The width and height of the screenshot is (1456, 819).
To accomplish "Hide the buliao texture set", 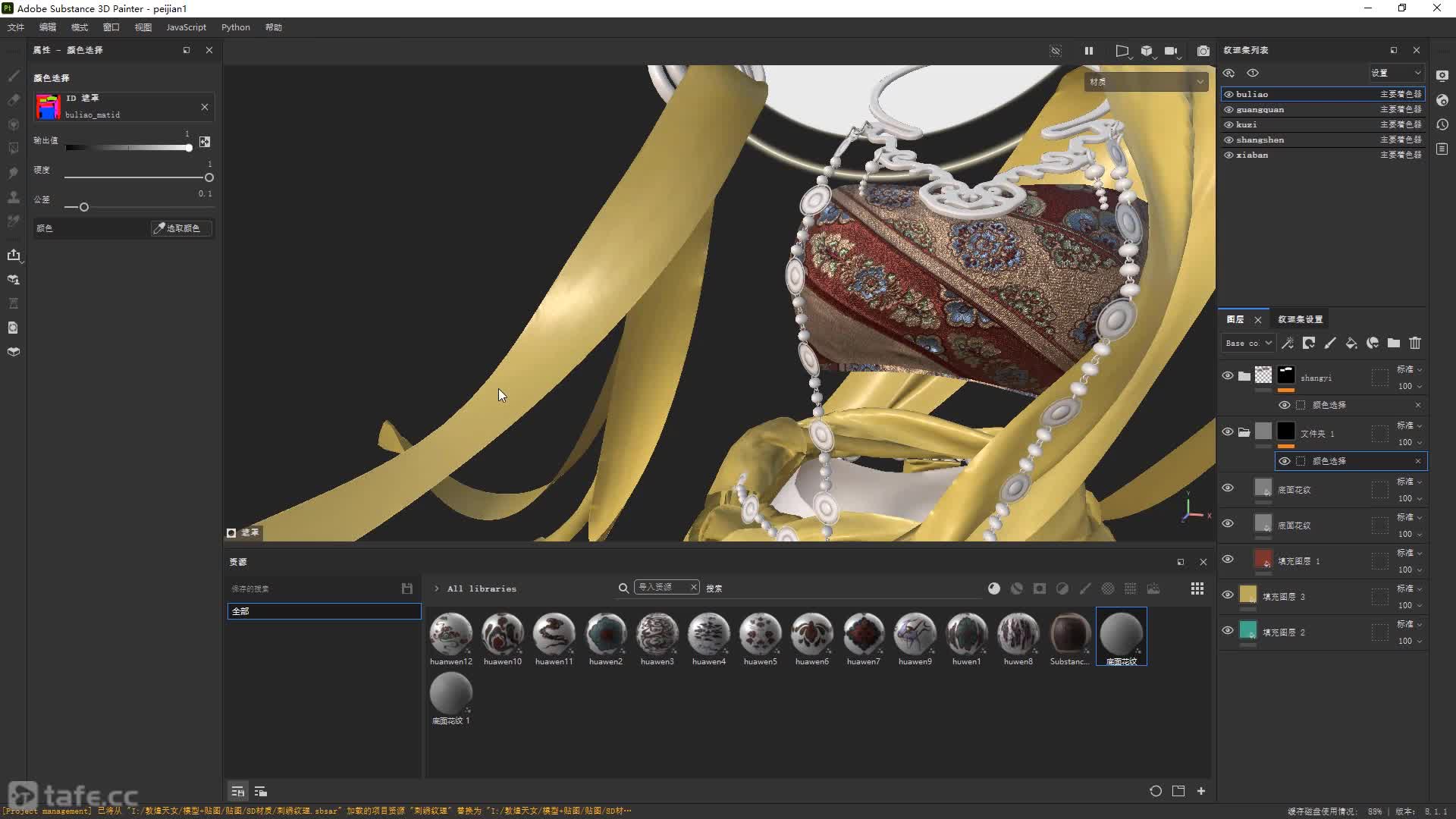I will (x=1228, y=94).
